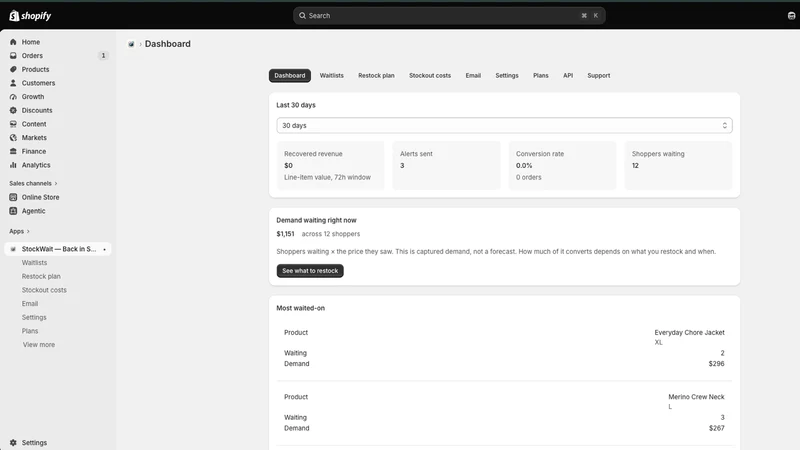Image resolution: width=800 pixels, height=450 pixels.
Task: Click Everyday Chore Jacket product name
Action: point(689,333)
